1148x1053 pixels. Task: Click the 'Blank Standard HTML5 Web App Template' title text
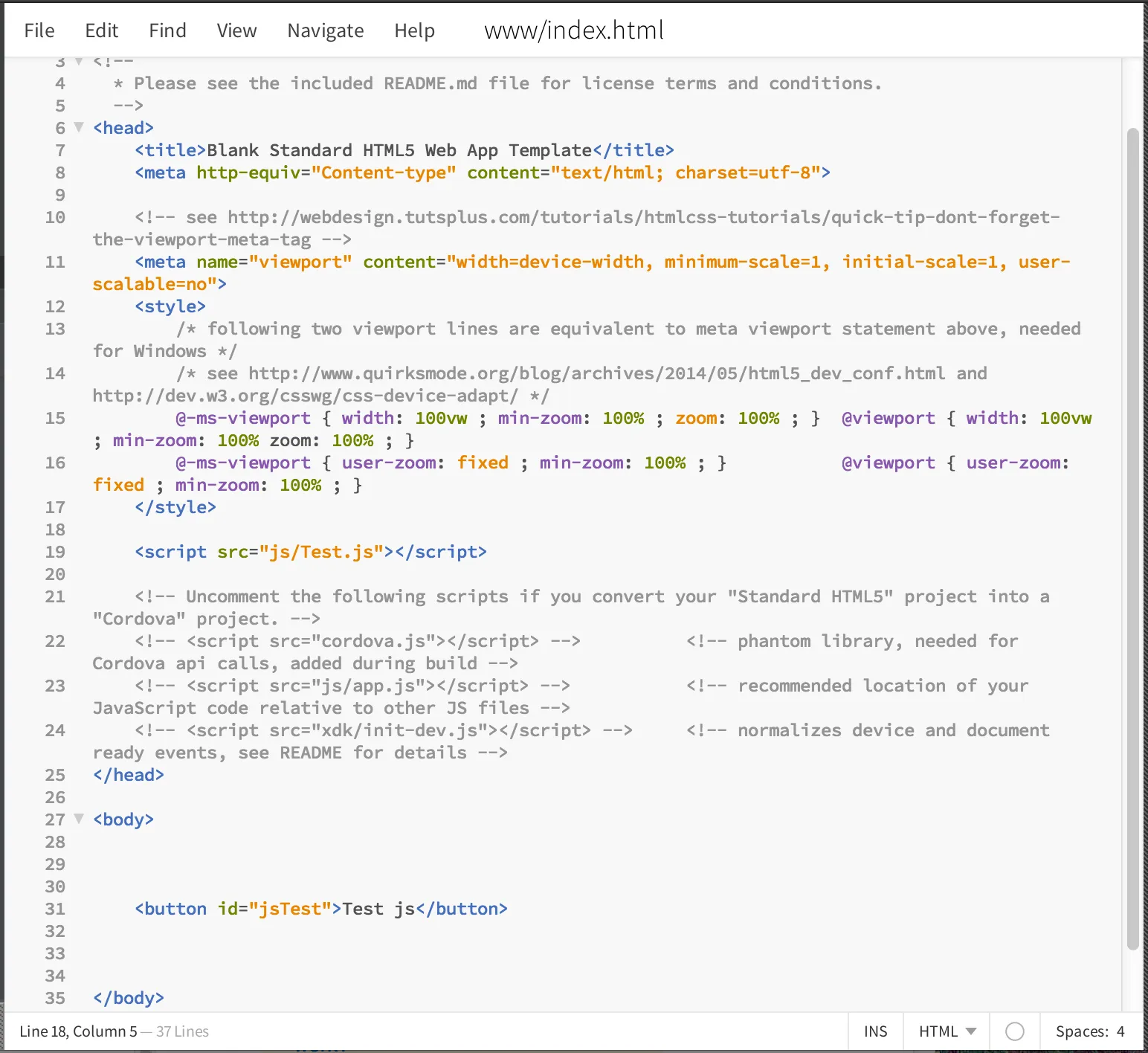coord(399,150)
